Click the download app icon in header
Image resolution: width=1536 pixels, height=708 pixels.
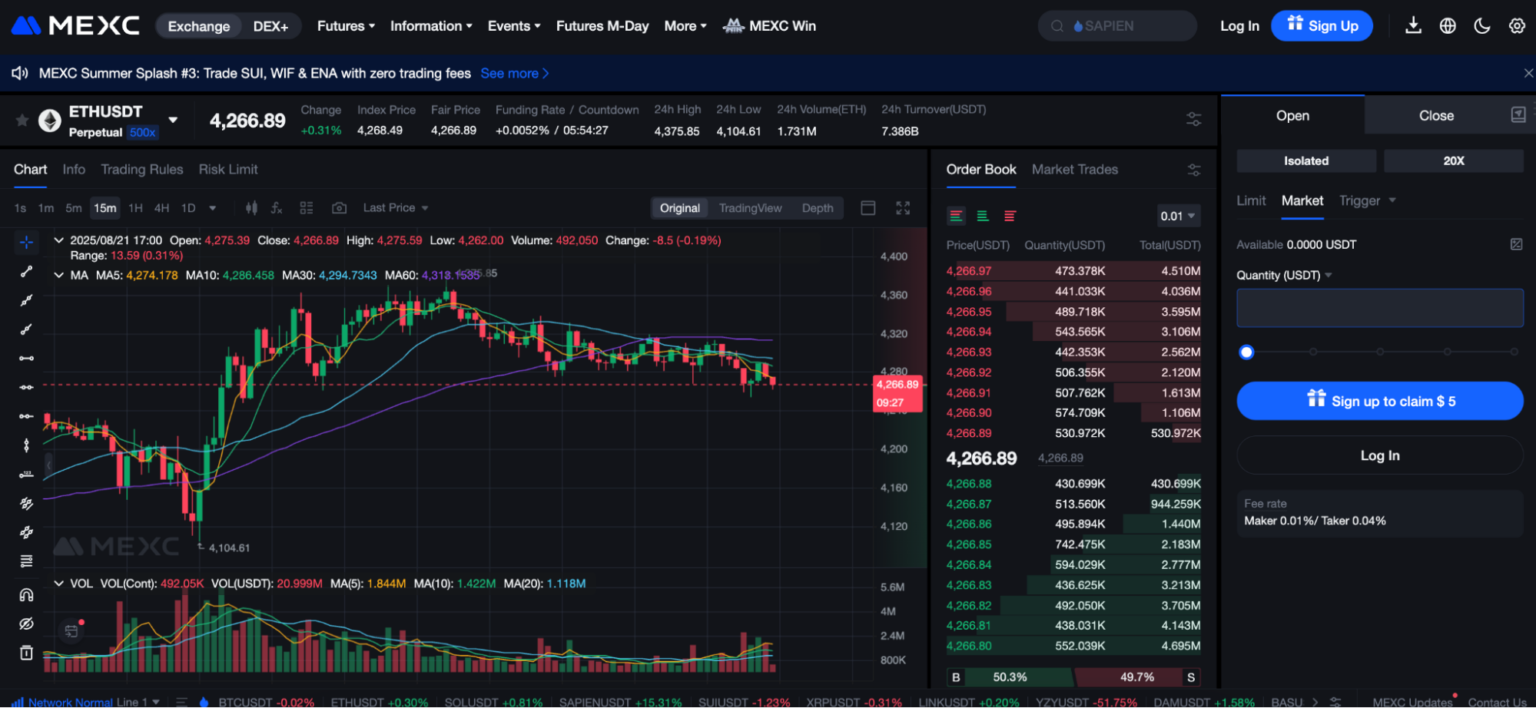click(1413, 26)
